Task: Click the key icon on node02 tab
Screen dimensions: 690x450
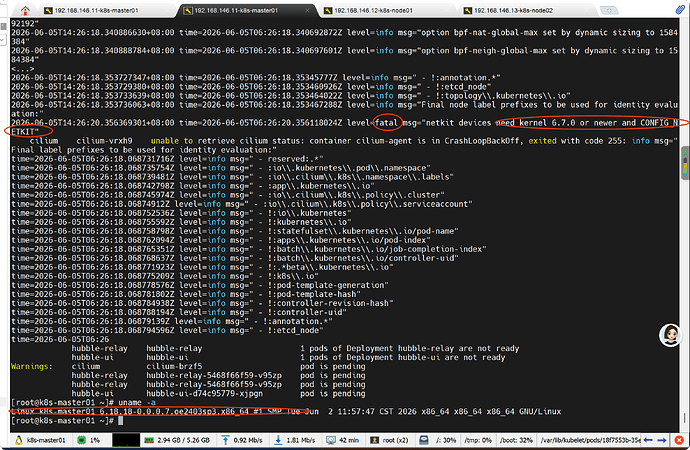Action: click(468, 11)
